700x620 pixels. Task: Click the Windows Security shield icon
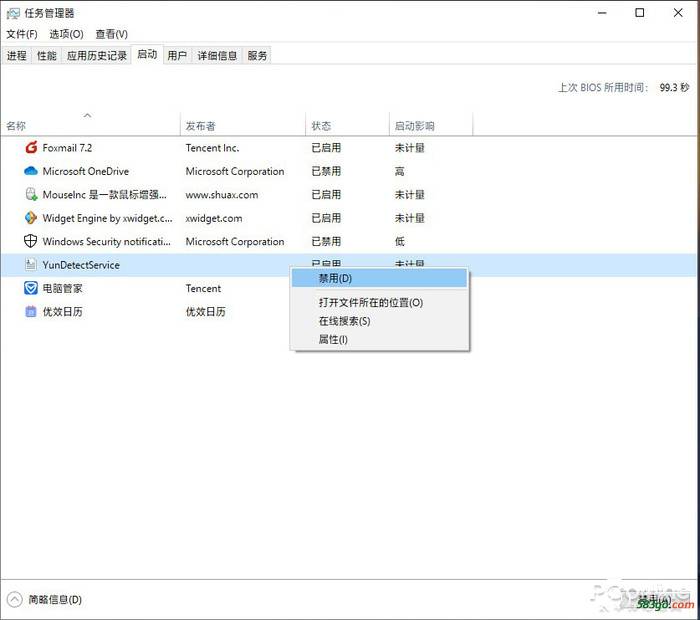click(x=30, y=241)
